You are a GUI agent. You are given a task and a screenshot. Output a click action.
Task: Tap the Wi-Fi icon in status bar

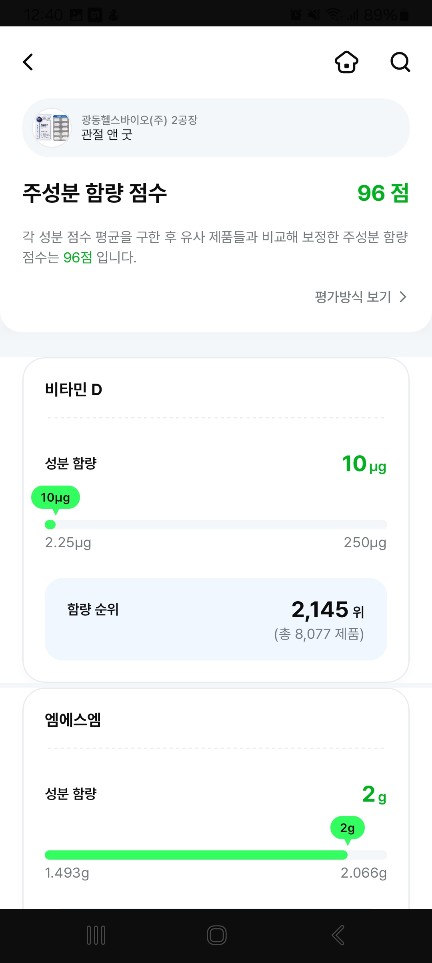tap(334, 14)
